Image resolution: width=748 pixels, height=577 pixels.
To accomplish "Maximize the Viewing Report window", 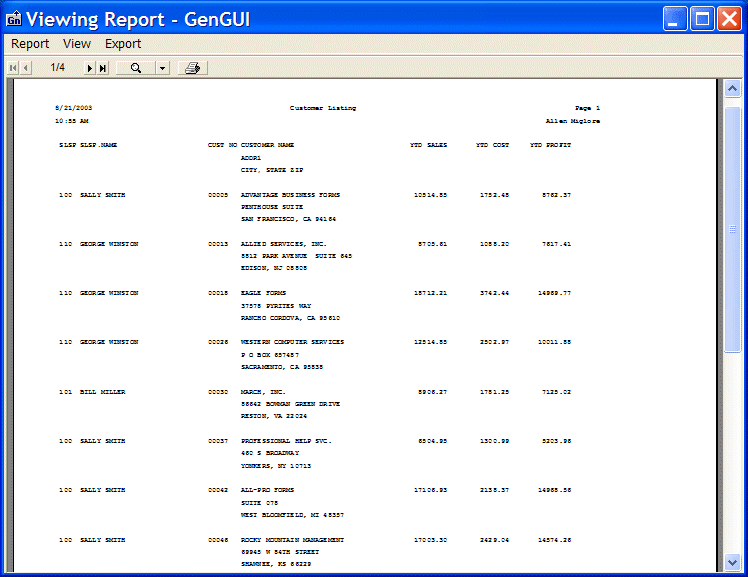I will tap(702, 18).
